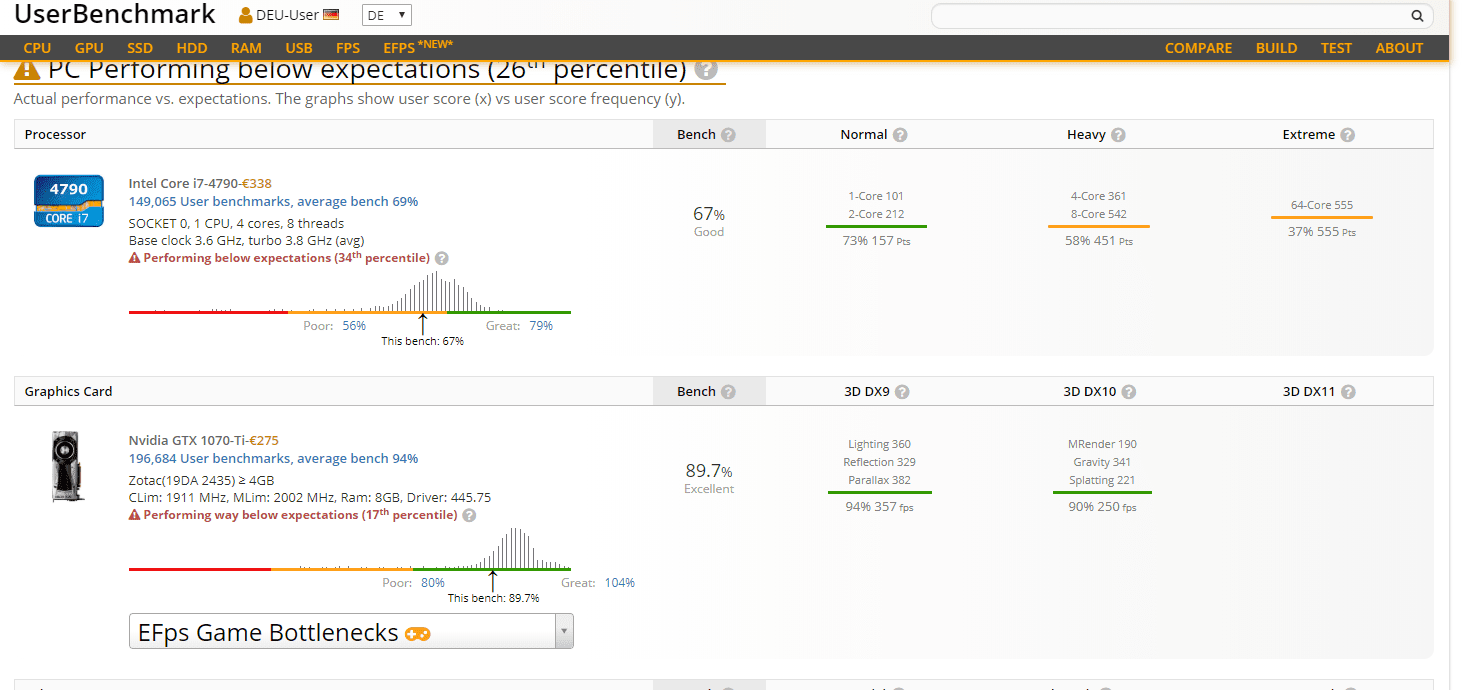Open help icon next to 3D DX11
The height and width of the screenshot is (690, 1470).
[x=1348, y=392]
